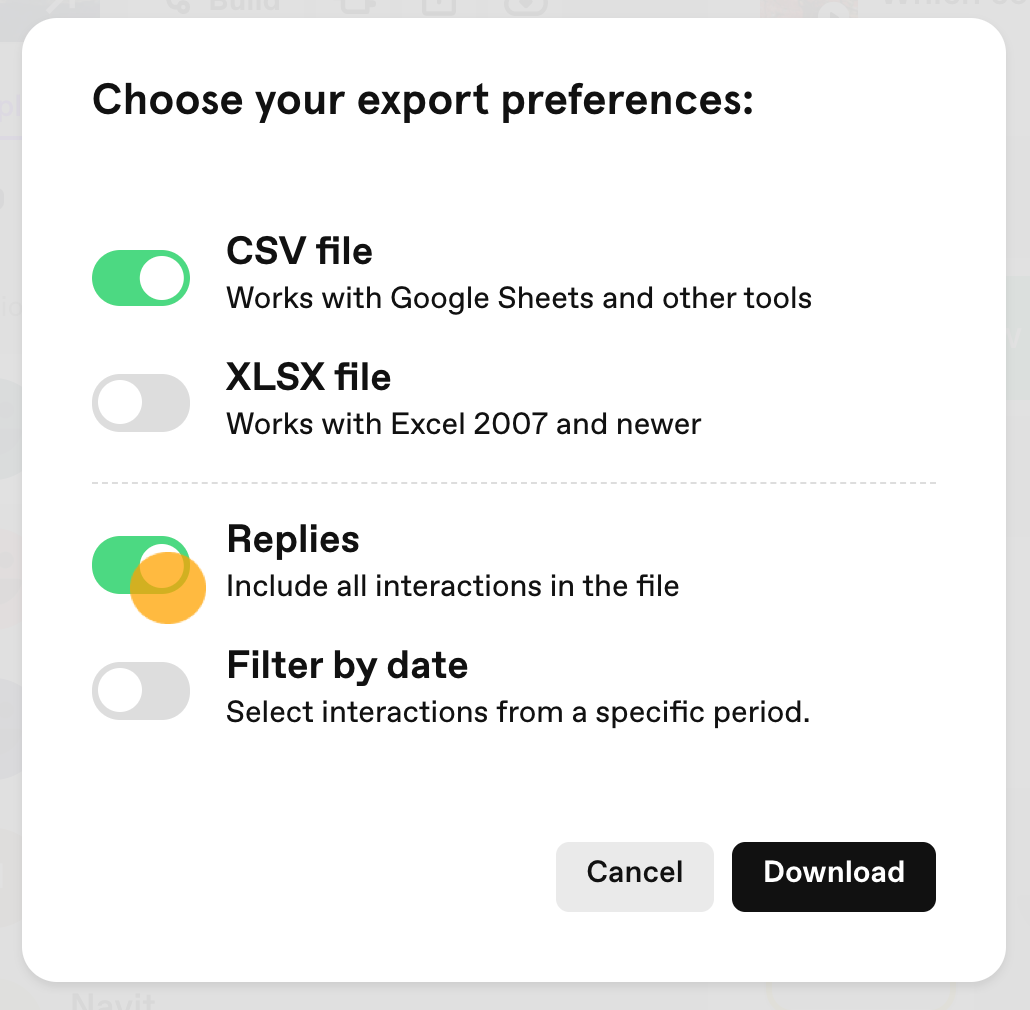Screen dimensions: 1030x1010
Task: Click the "Choose your export preferences" heading
Action: coord(423,101)
